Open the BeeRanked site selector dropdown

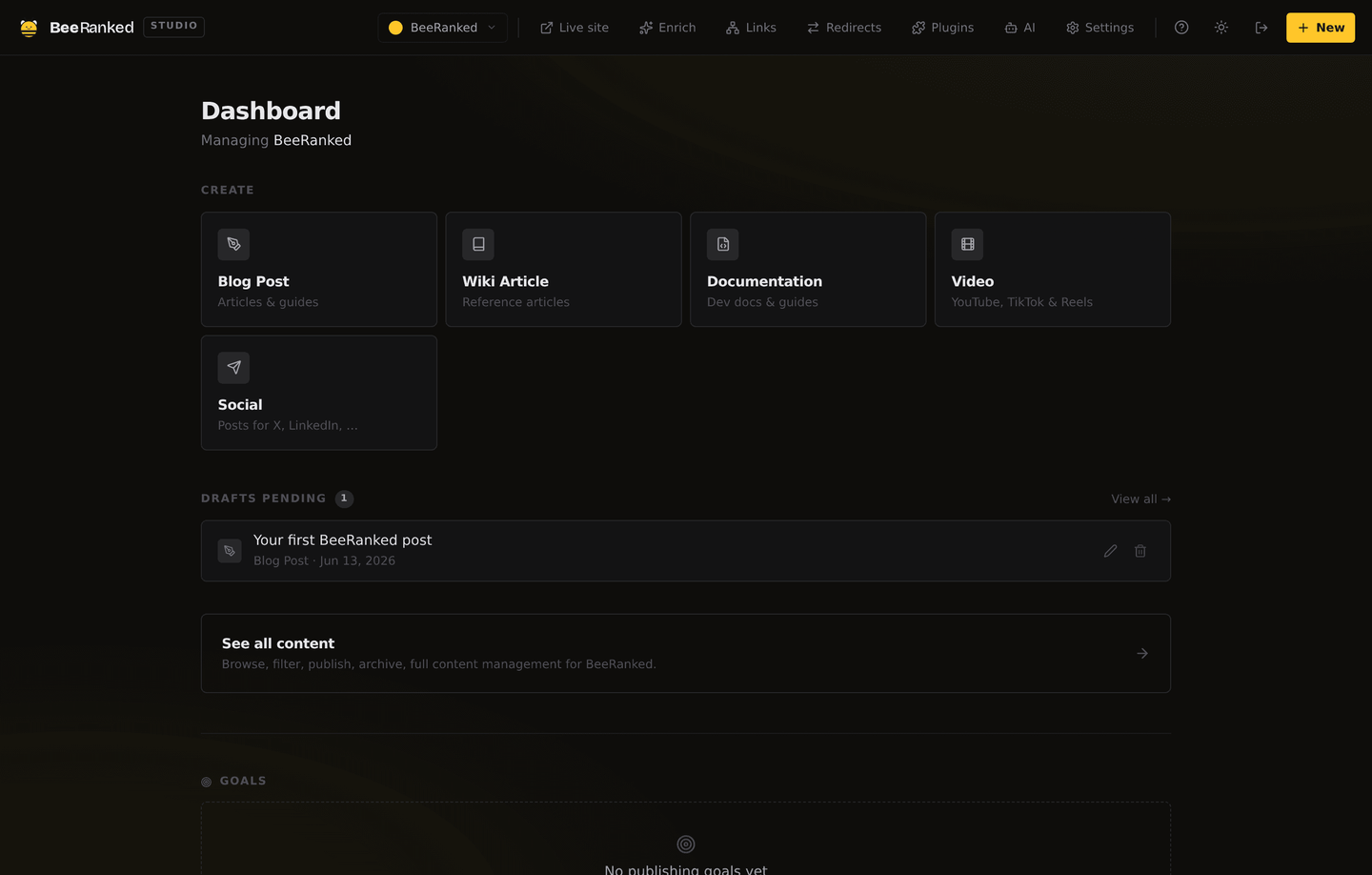click(442, 28)
